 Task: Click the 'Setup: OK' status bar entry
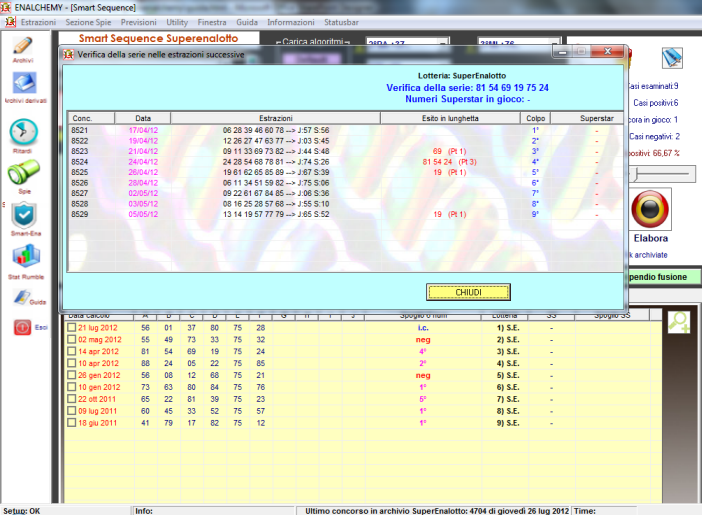[x=21, y=511]
